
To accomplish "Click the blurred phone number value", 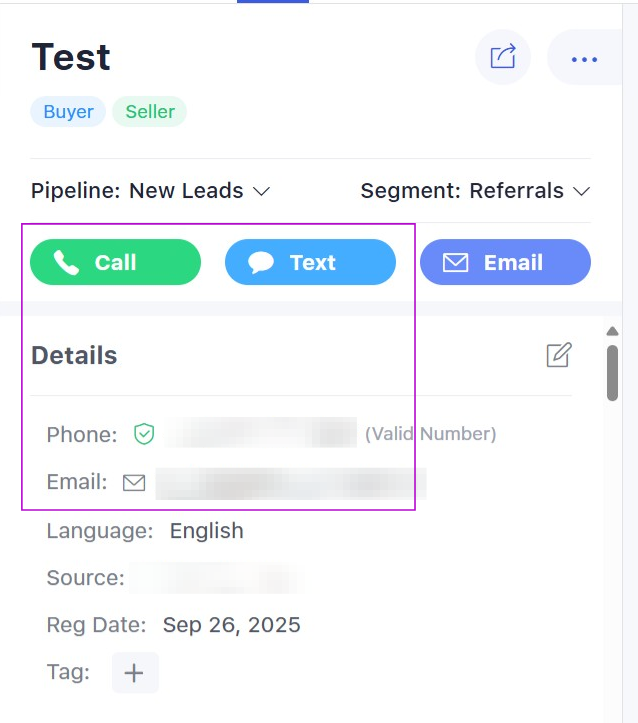I will tap(261, 434).
